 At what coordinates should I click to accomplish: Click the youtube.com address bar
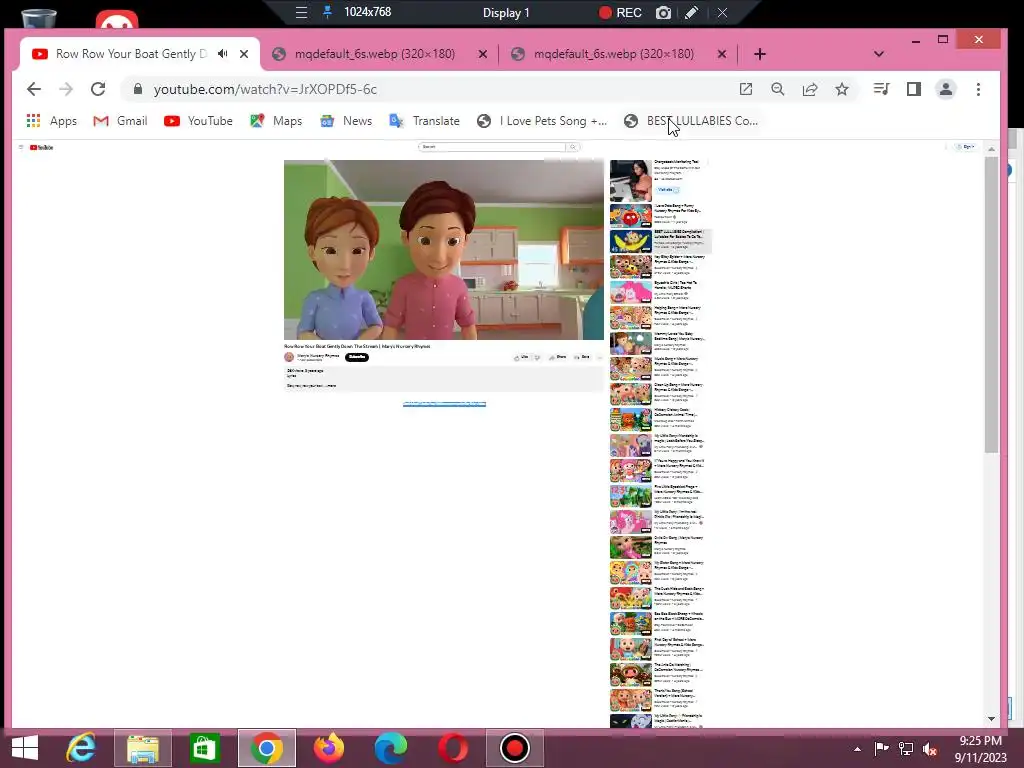point(431,89)
